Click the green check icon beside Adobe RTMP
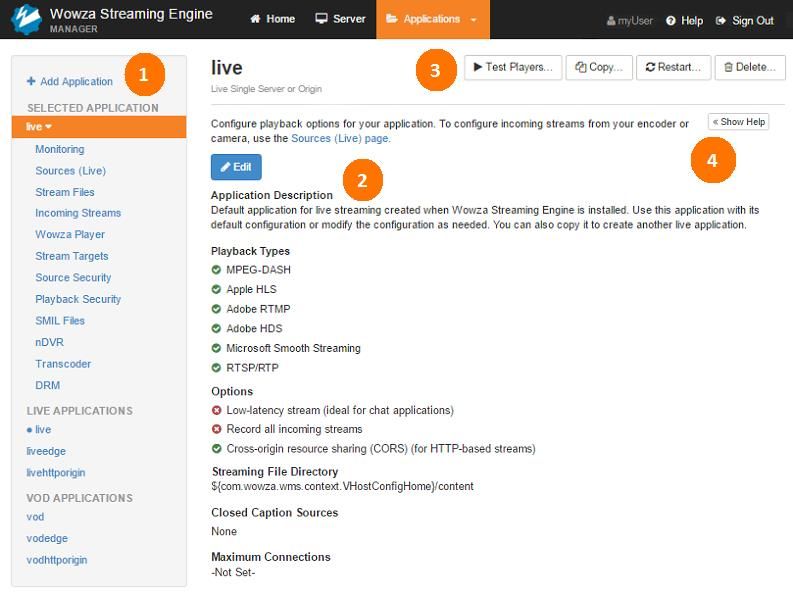 point(216,309)
